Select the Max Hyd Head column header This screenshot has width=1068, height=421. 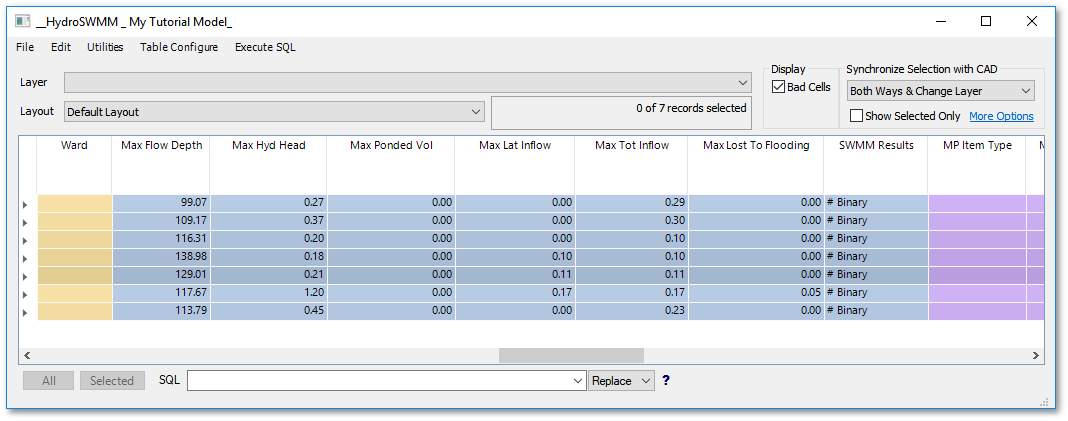click(x=268, y=165)
